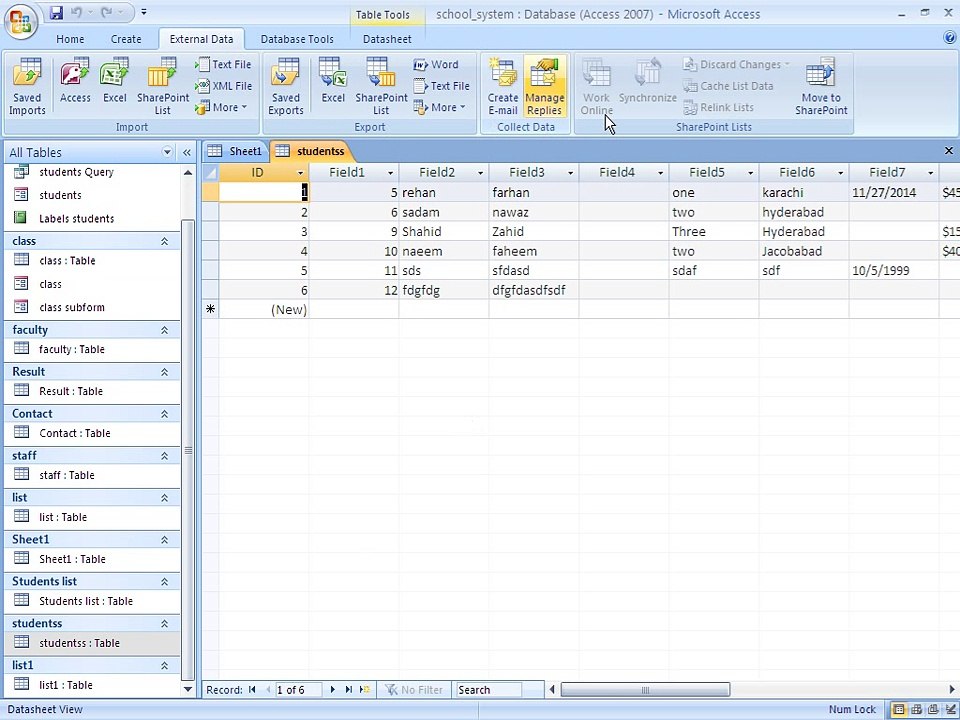The image size is (960, 720).
Task: Open Field1 column filter dropdown
Action: point(390,173)
